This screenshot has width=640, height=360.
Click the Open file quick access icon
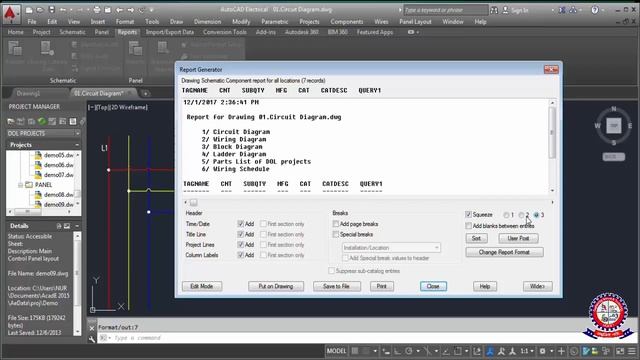(40, 10)
